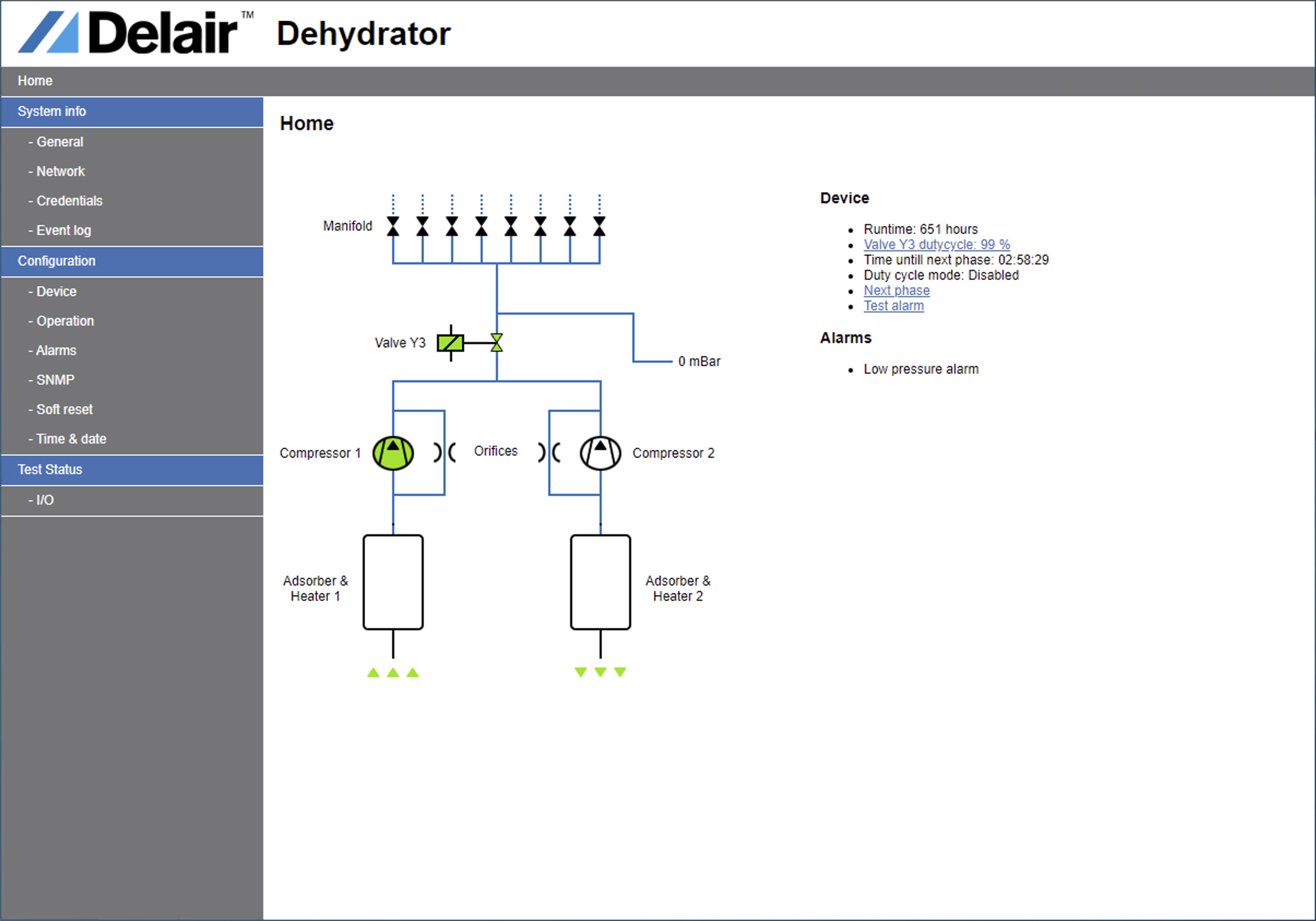Click upward green arrows under Adsorber 1
The width and height of the screenshot is (1316, 921).
(393, 672)
